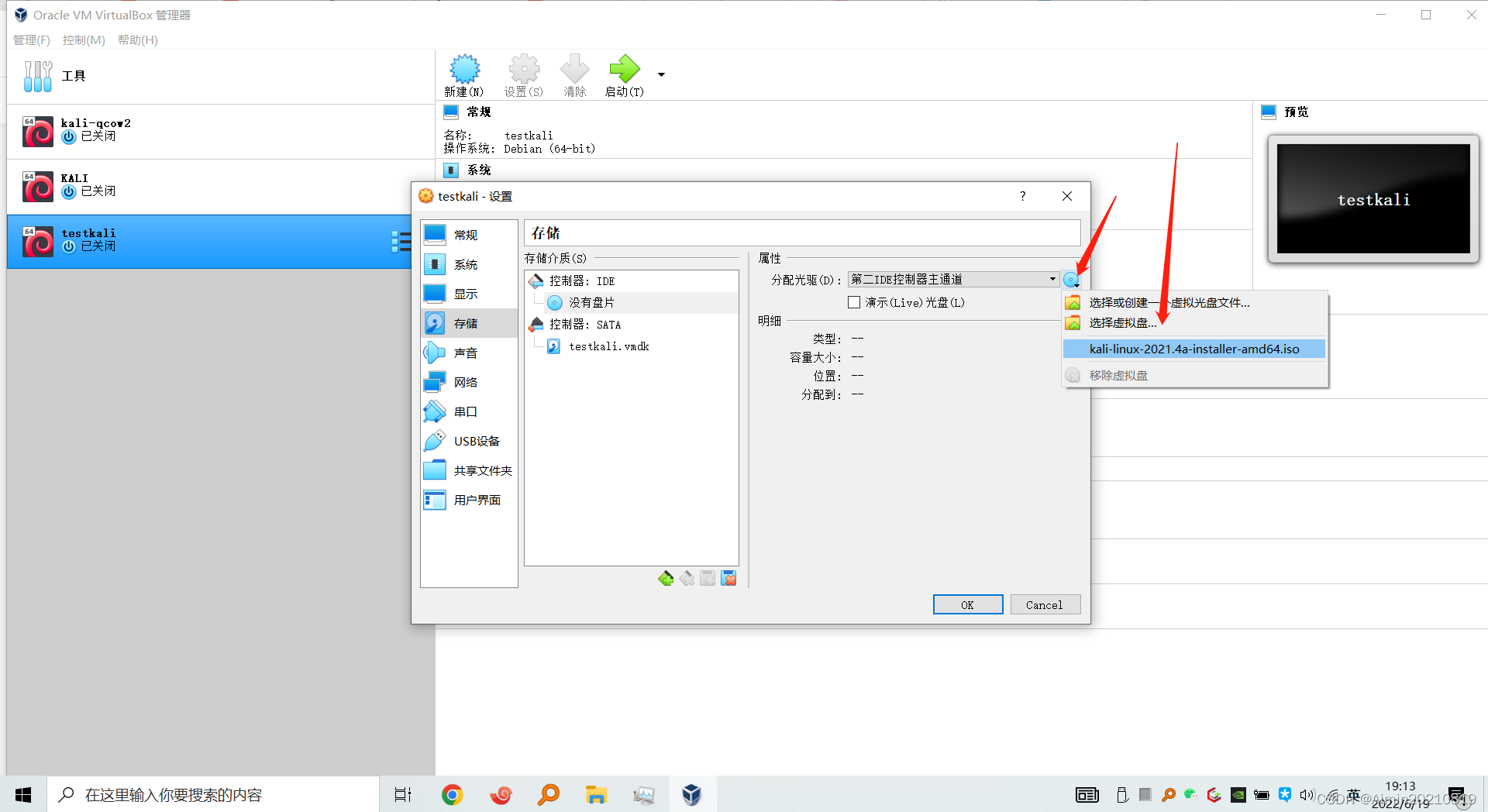1488x812 pixels.
Task: Click 移除虚拟盘 menu entry
Action: pyautogui.click(x=1195, y=375)
